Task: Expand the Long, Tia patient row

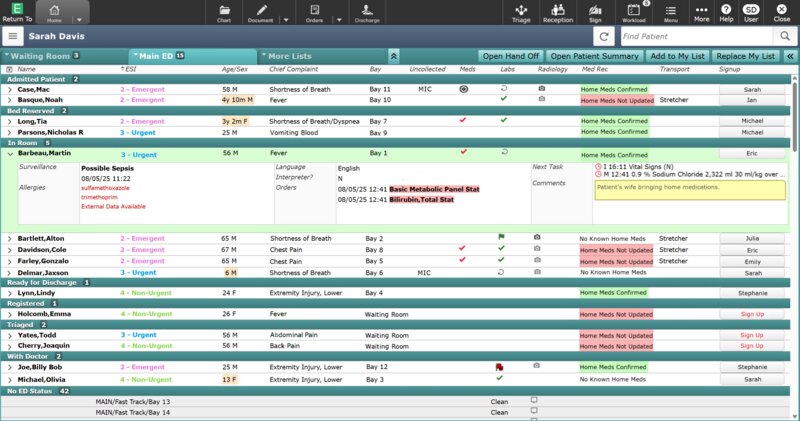Action: click(10, 121)
